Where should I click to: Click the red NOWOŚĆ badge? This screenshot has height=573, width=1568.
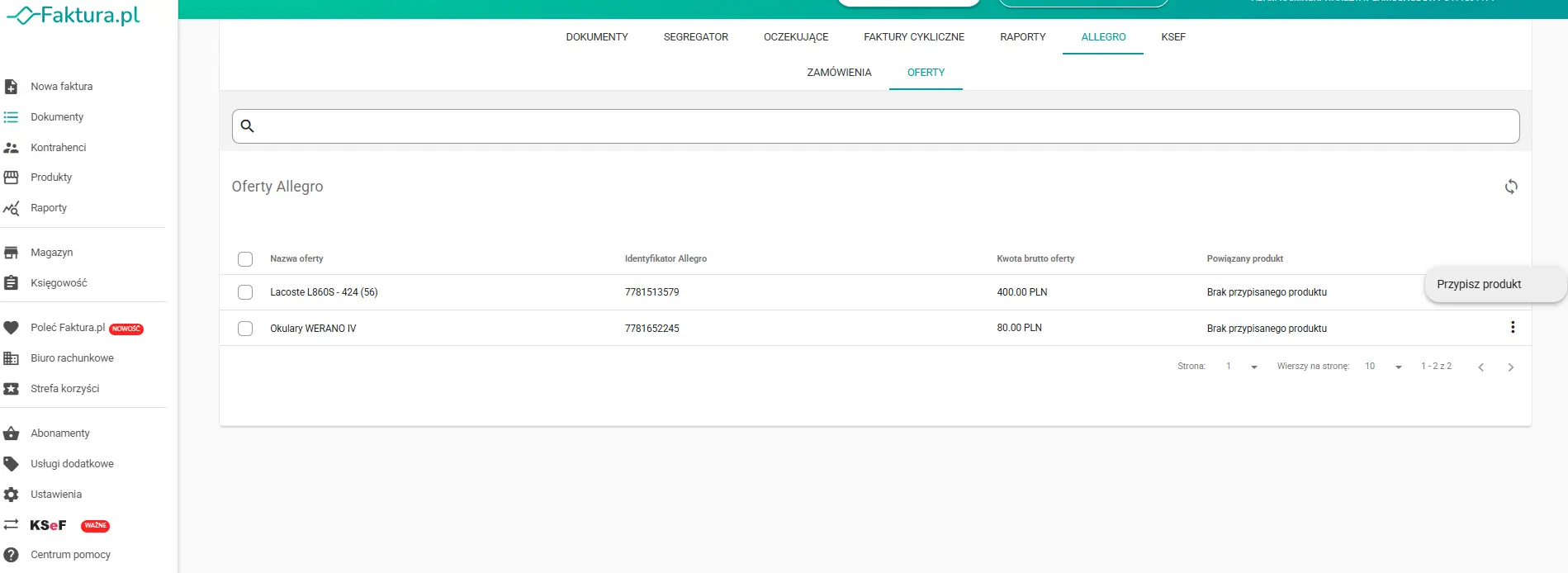[x=126, y=329]
